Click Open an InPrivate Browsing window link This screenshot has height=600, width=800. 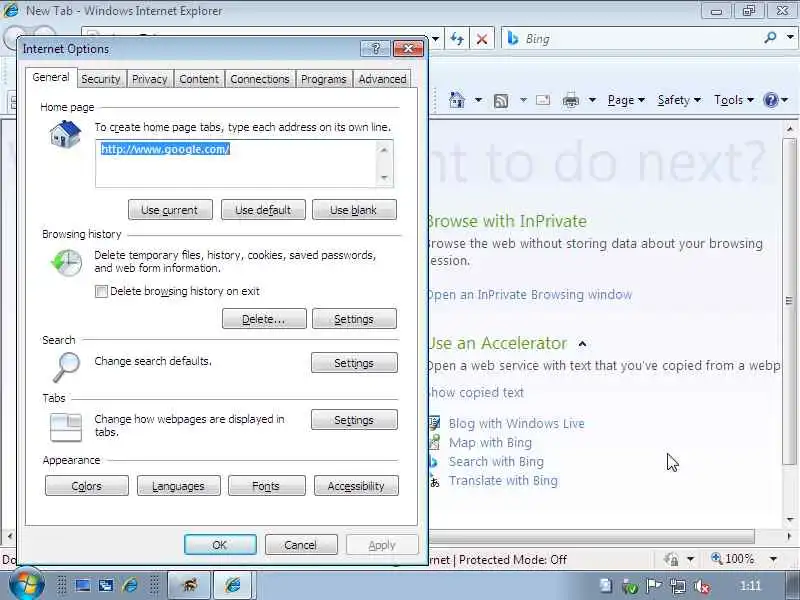530,295
